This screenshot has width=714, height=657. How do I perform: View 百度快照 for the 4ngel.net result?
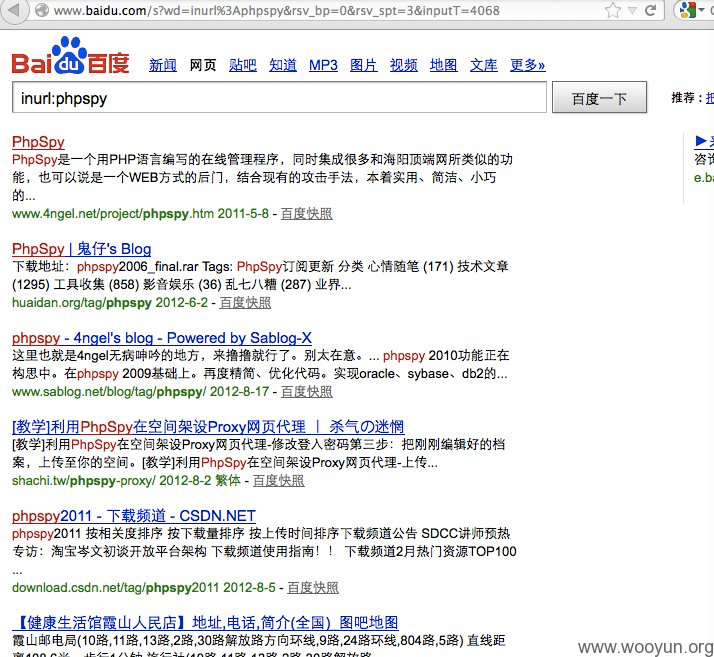coord(306,213)
